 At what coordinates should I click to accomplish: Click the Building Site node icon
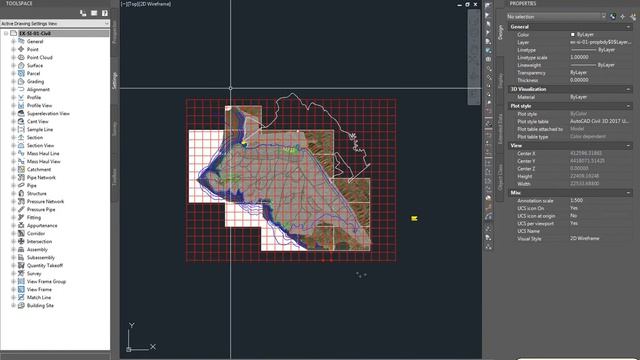point(21,305)
